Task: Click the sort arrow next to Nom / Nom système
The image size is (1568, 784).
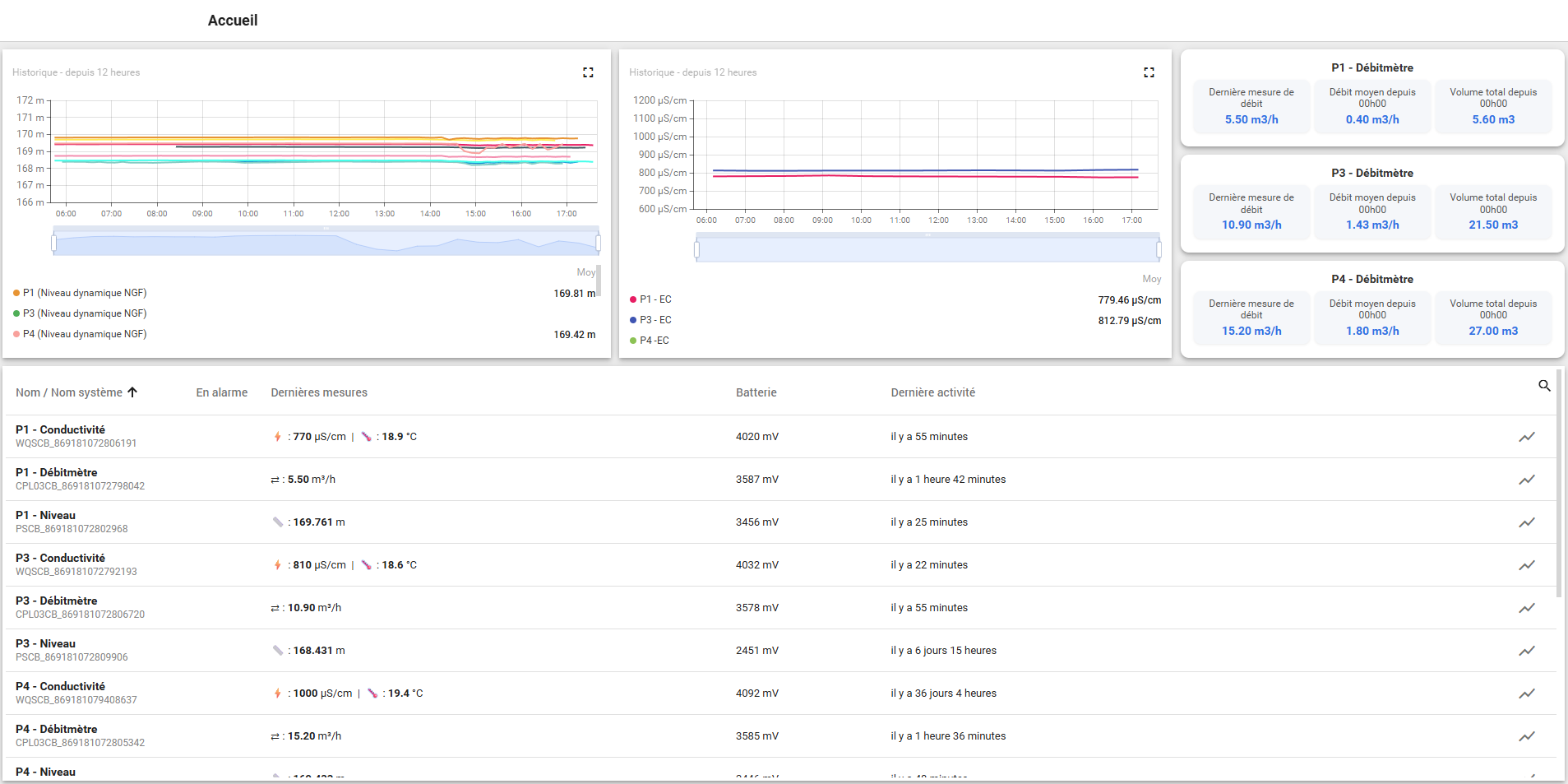Action: point(132,392)
